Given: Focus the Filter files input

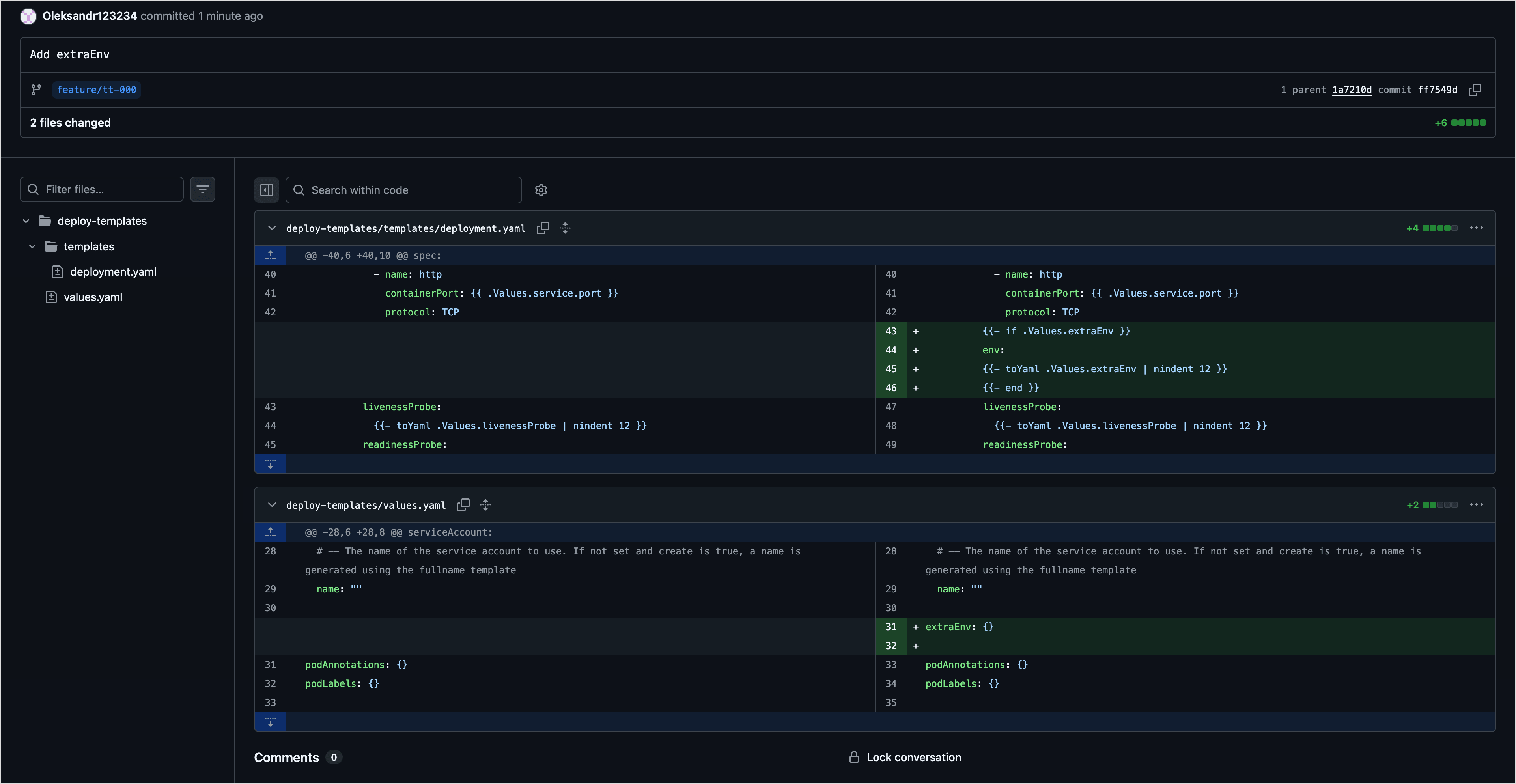Looking at the screenshot, I should point(101,190).
